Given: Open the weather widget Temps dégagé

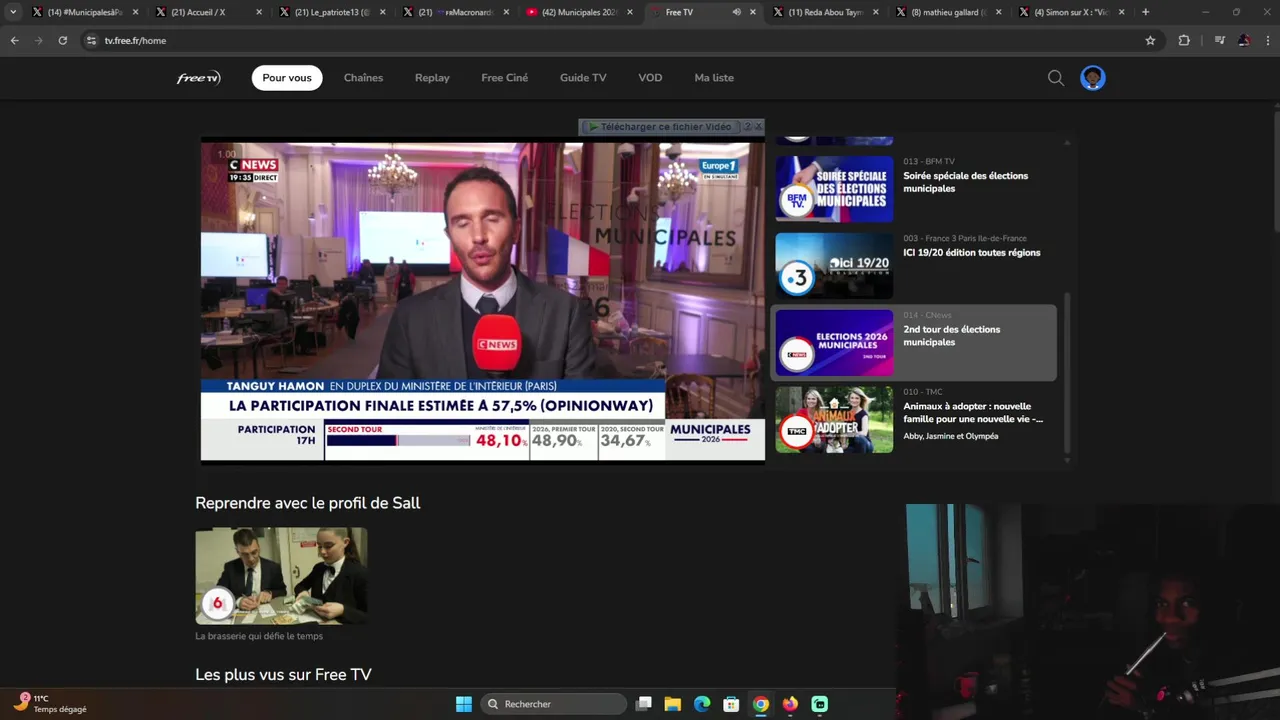Looking at the screenshot, I should coord(50,703).
